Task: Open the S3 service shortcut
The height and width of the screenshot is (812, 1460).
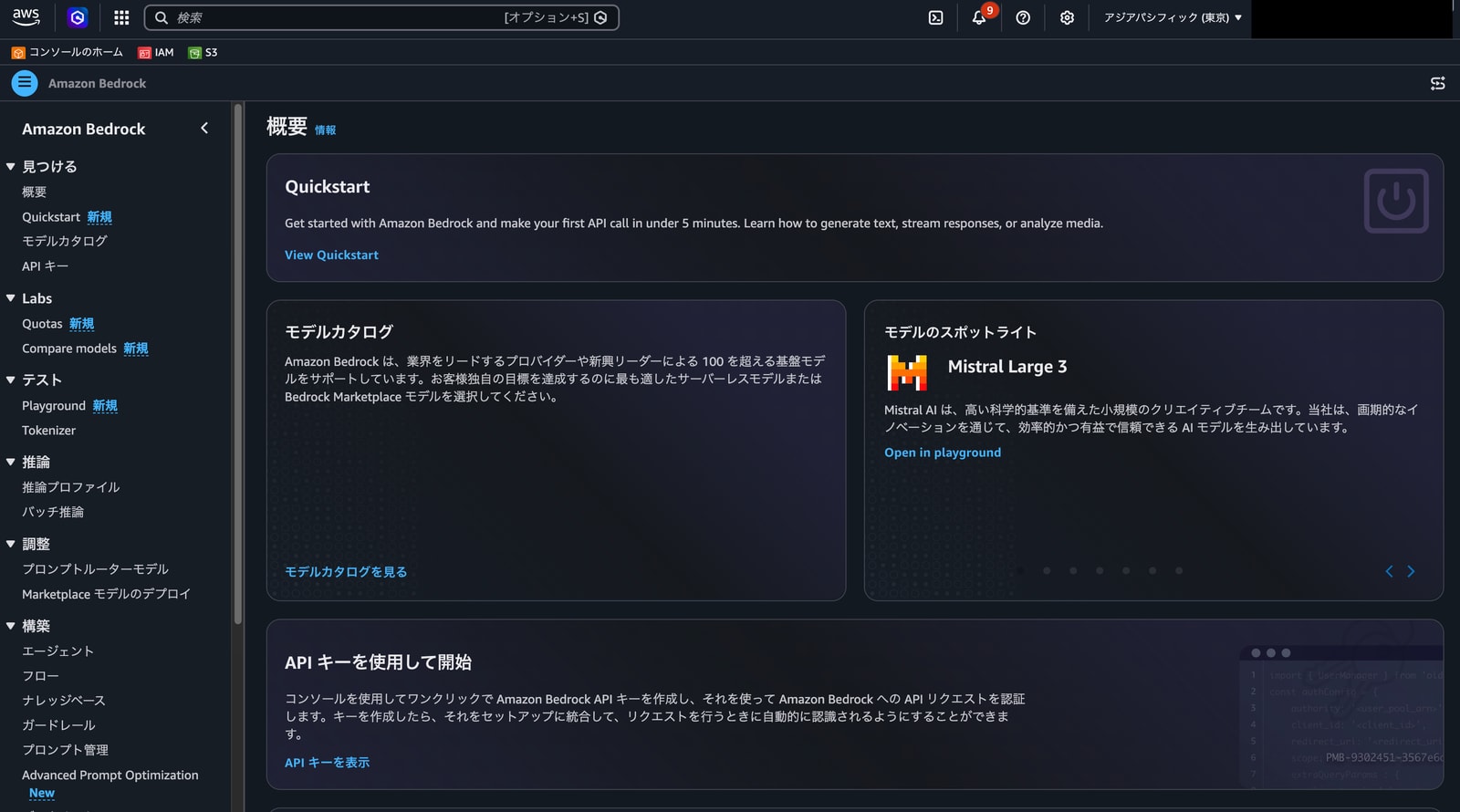Action: click(203, 52)
